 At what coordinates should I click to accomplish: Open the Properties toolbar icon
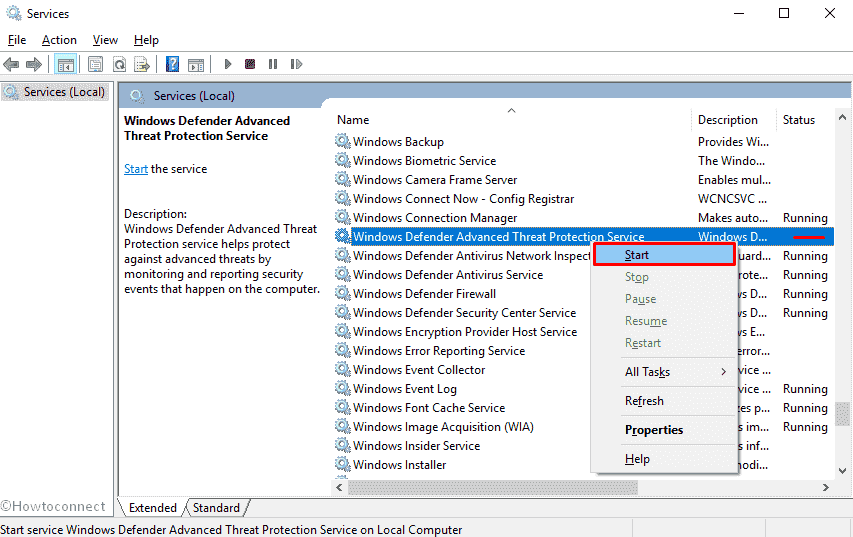click(x=95, y=65)
